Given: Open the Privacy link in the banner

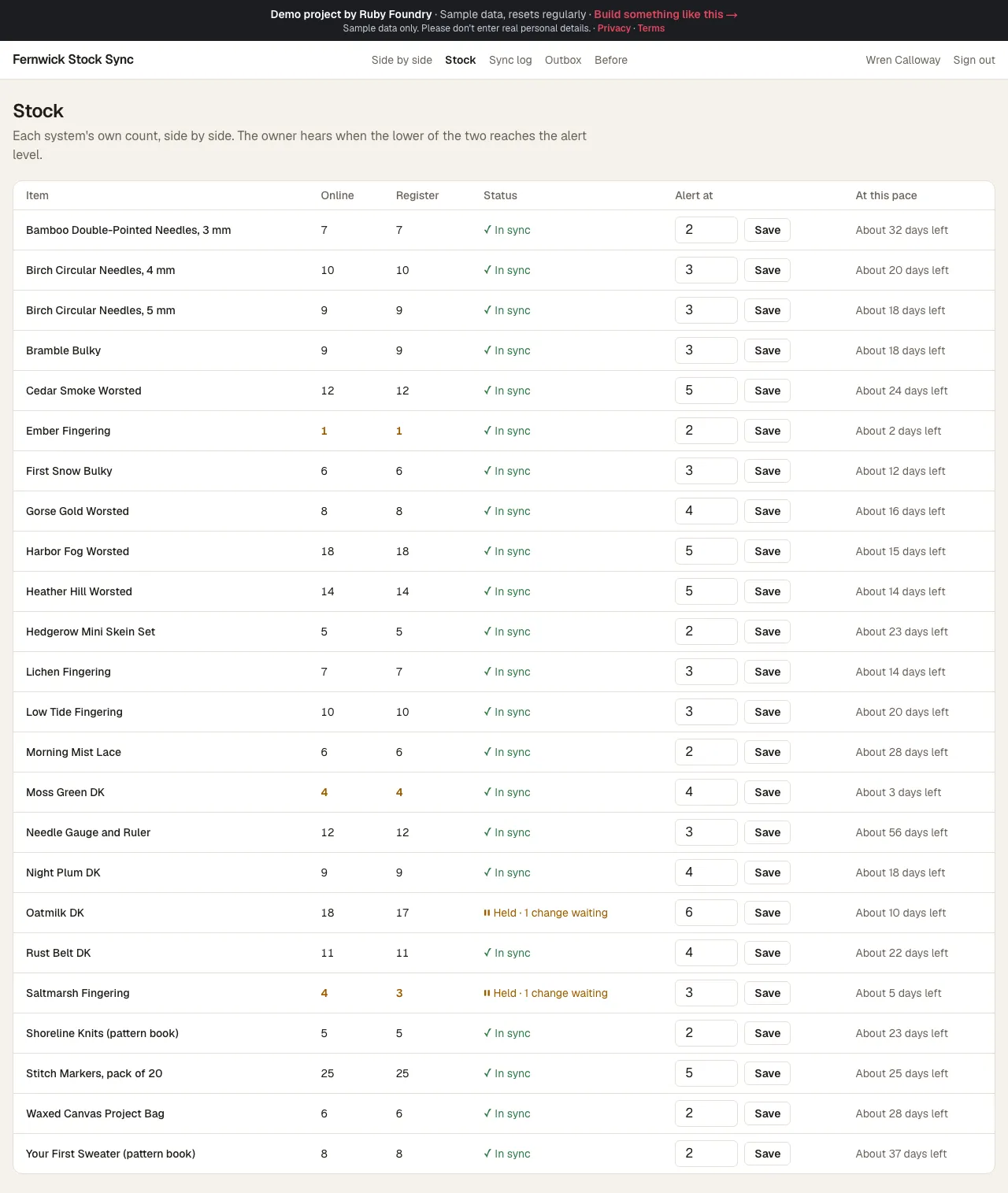Looking at the screenshot, I should coord(614,28).
